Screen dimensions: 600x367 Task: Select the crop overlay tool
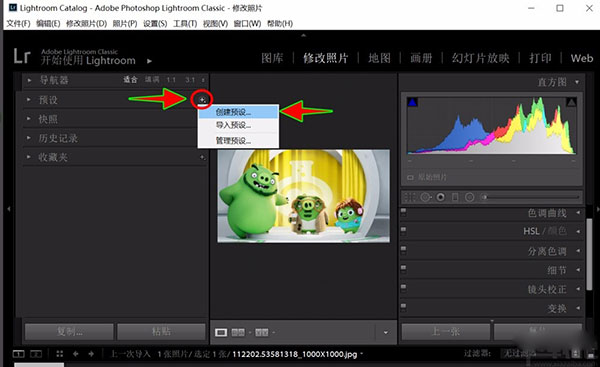[x=409, y=197]
